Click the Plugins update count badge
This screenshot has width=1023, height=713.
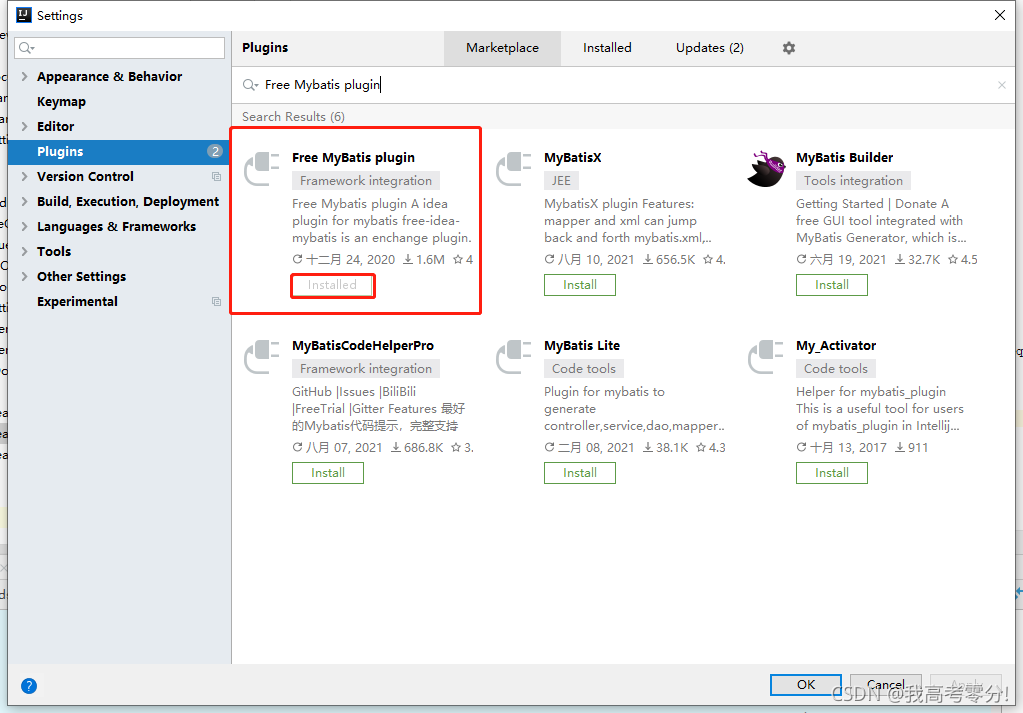coord(215,151)
